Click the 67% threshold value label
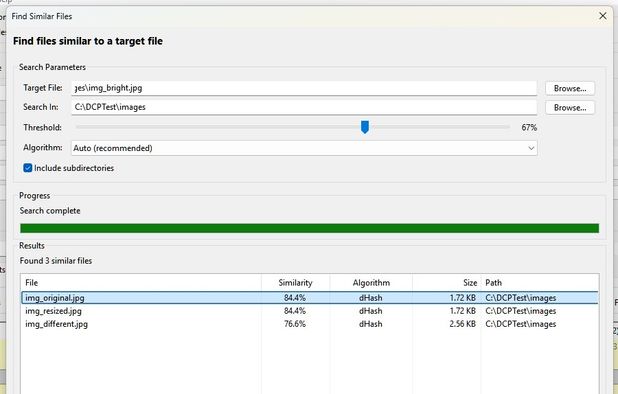This screenshot has height=394, width=618. point(529,128)
